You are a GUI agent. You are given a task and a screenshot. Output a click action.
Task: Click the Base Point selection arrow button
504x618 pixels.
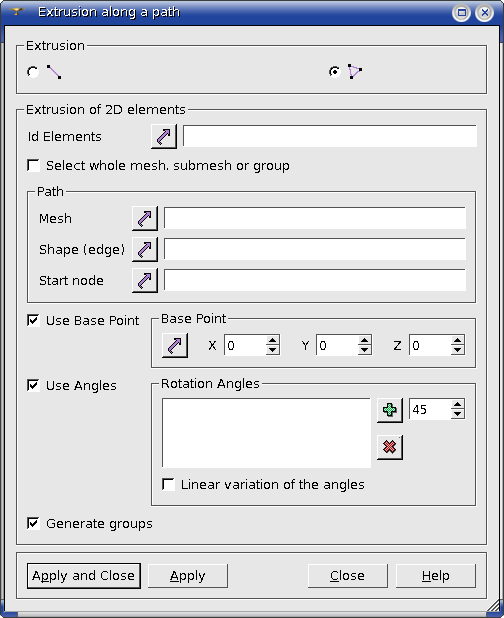[175, 345]
